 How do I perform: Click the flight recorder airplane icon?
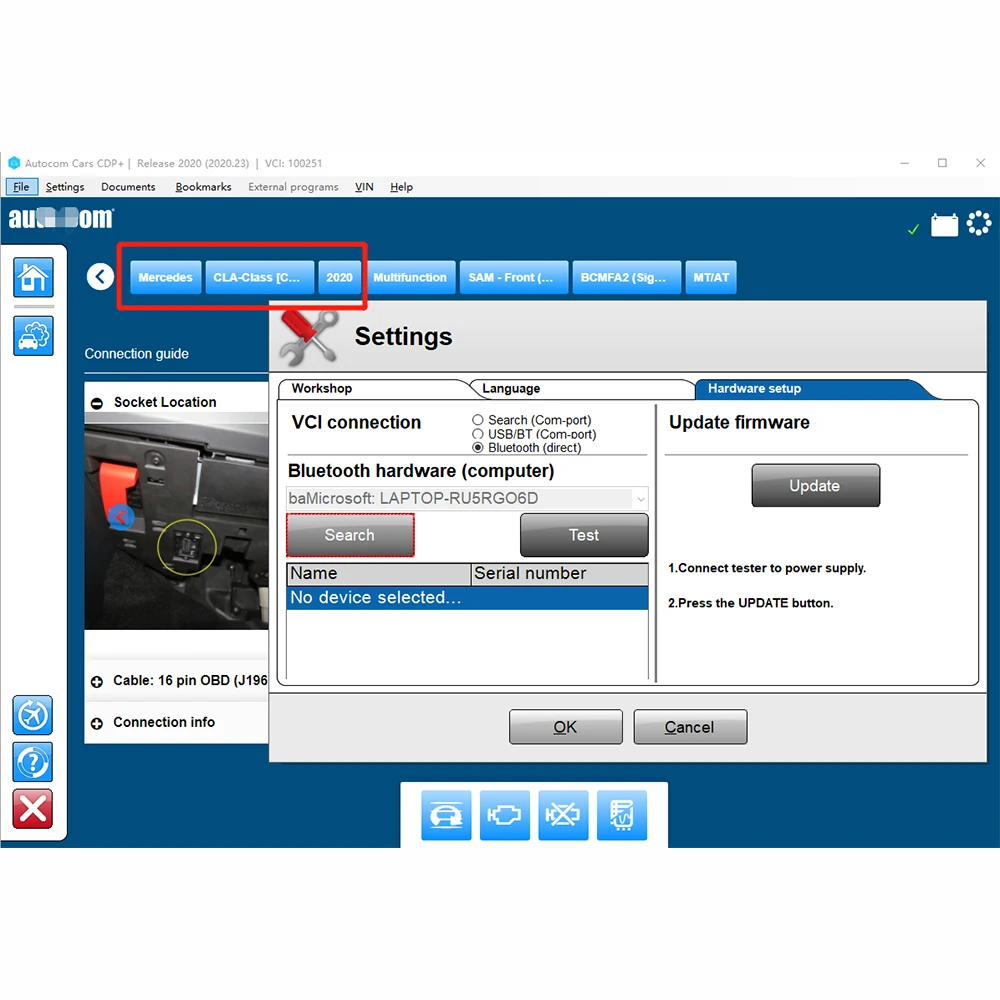click(33, 715)
